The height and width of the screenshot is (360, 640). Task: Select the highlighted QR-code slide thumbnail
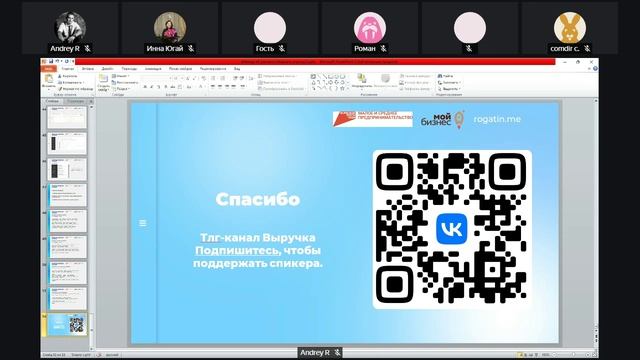pos(67,324)
